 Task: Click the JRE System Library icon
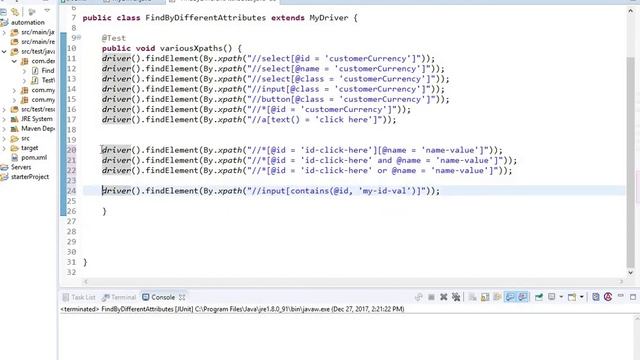(x=15, y=119)
